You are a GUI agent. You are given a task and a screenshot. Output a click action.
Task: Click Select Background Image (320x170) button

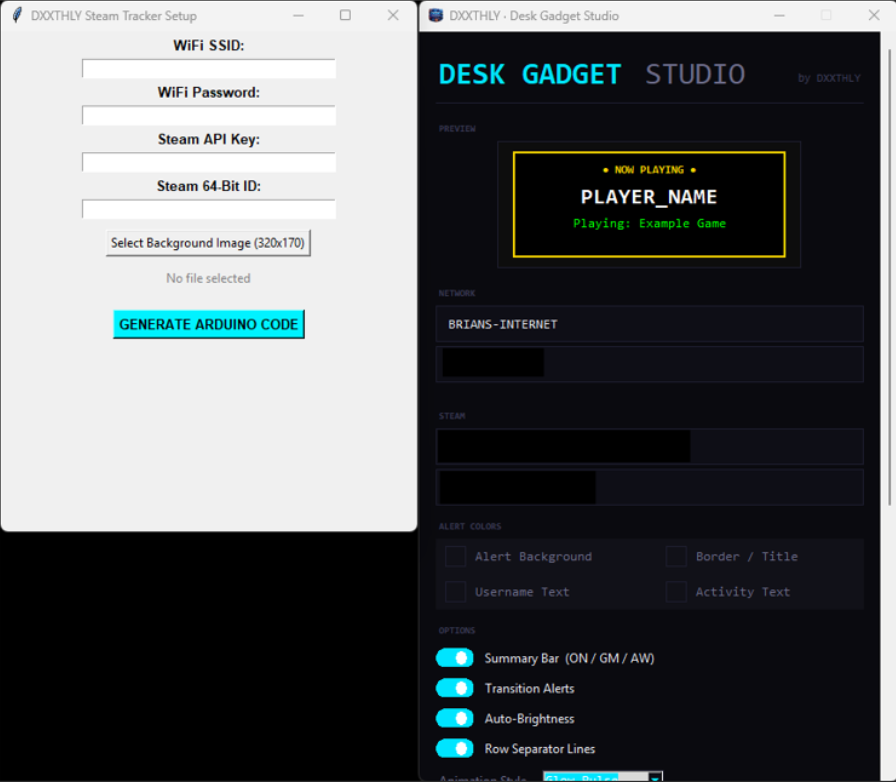click(x=208, y=243)
